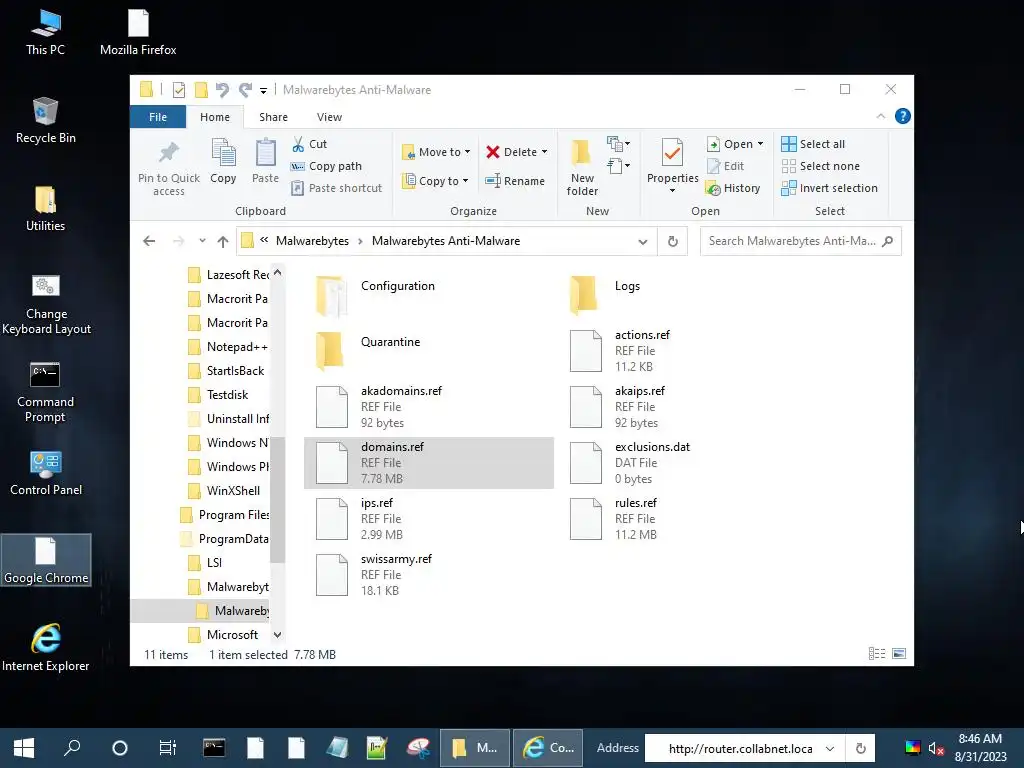The height and width of the screenshot is (768, 1024).
Task: Click the navigation pane scroll down arrow
Action: click(x=278, y=635)
